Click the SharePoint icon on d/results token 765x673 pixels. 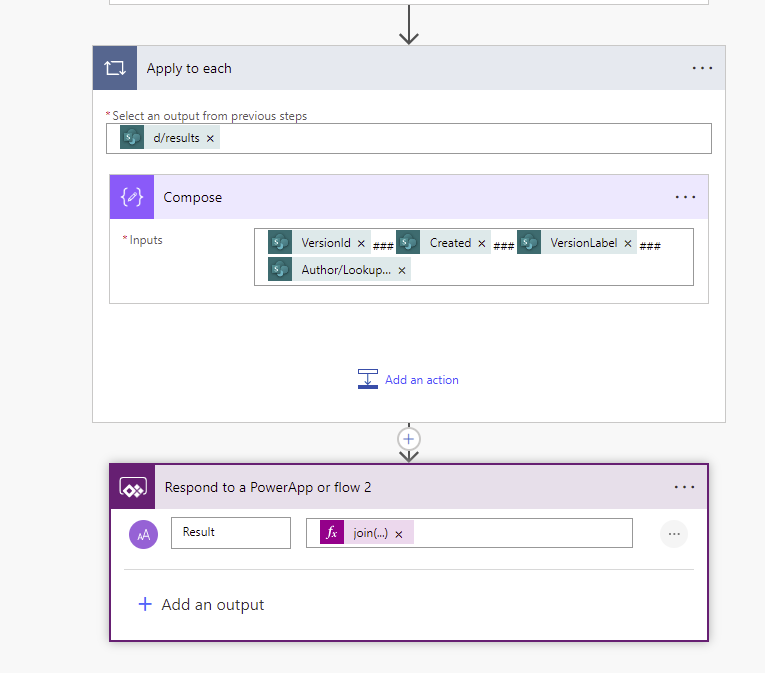point(132,138)
